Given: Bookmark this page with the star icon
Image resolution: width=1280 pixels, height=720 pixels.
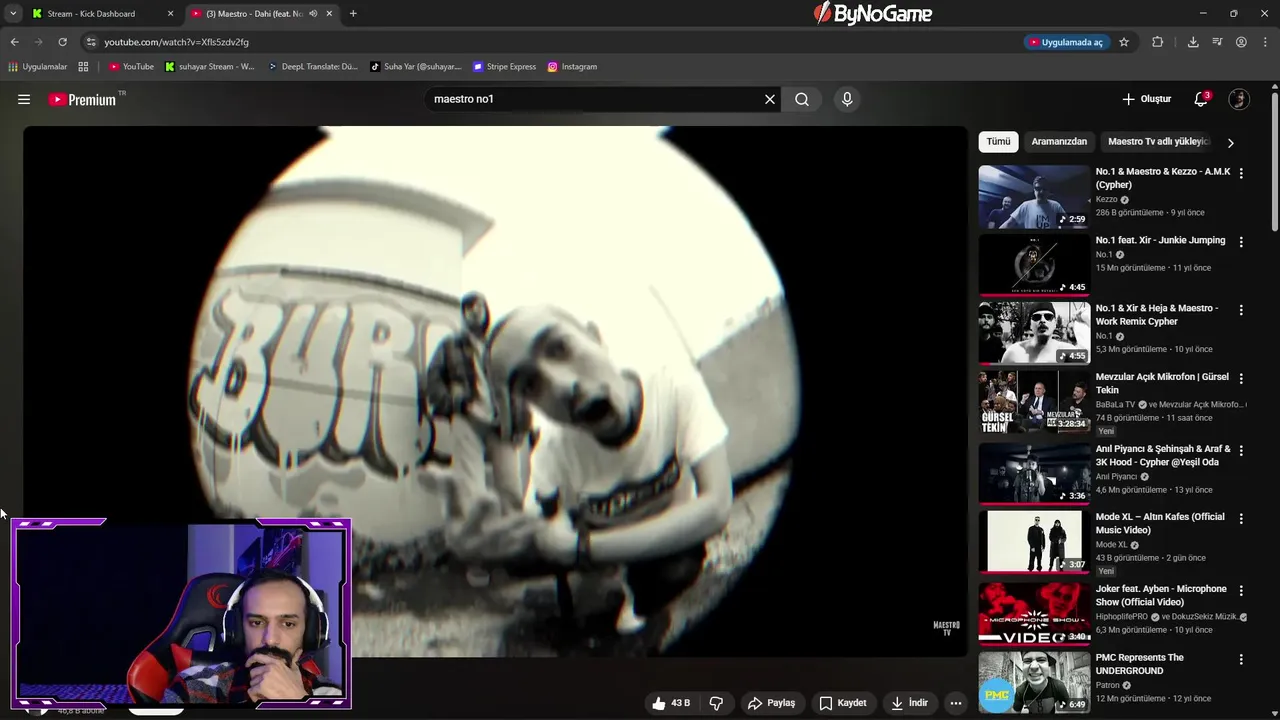Looking at the screenshot, I should [x=1124, y=42].
